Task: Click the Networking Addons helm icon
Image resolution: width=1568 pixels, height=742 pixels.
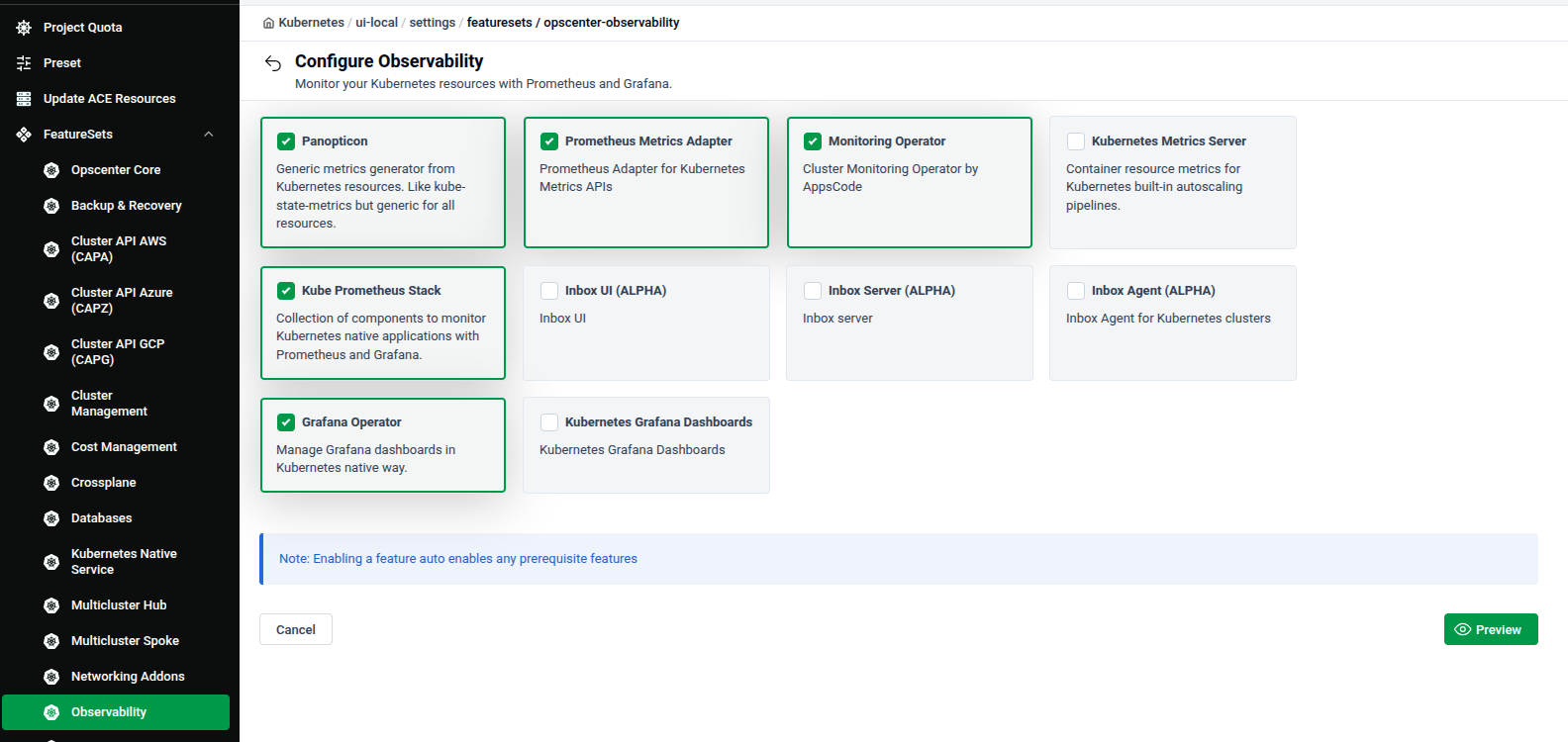Action: [51, 677]
